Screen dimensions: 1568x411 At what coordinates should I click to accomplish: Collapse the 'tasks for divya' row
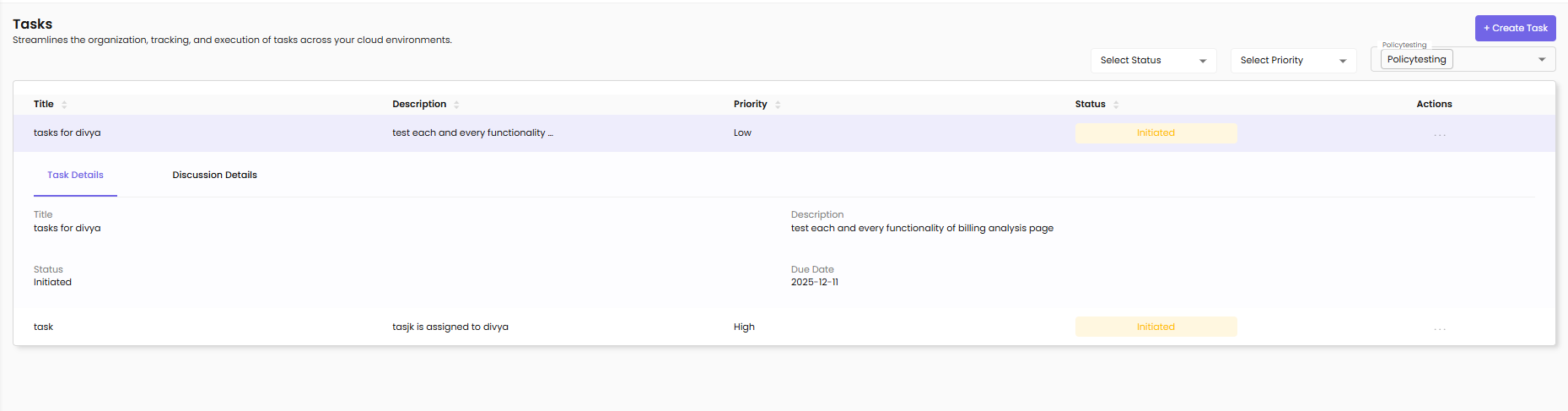coord(67,133)
